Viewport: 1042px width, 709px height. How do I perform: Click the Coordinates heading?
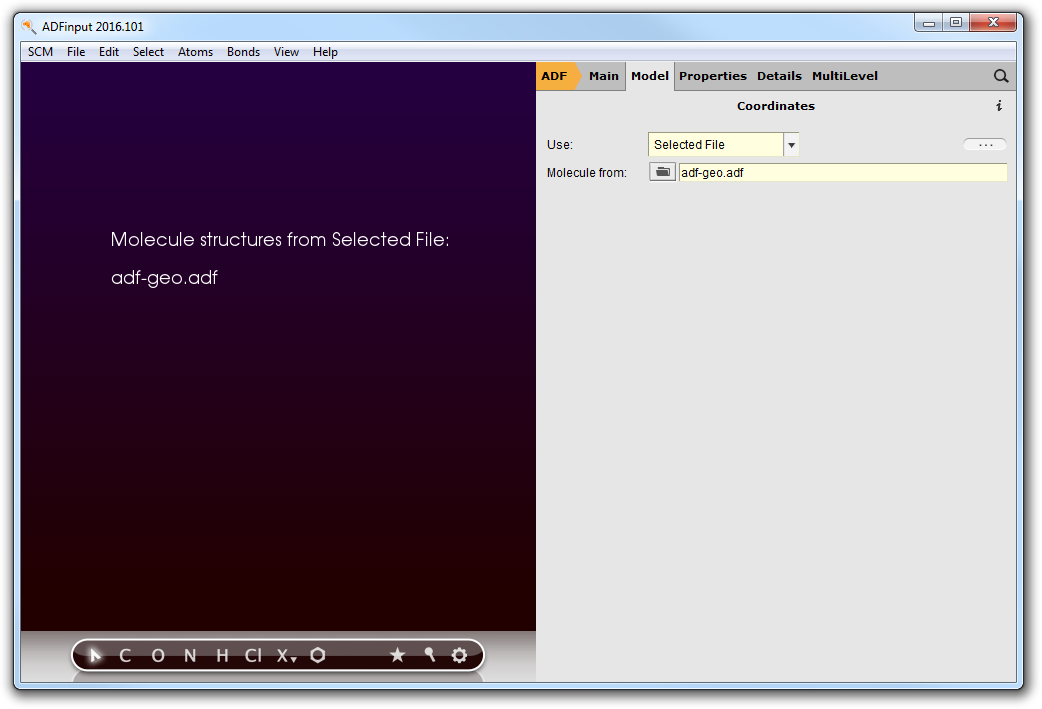[776, 106]
